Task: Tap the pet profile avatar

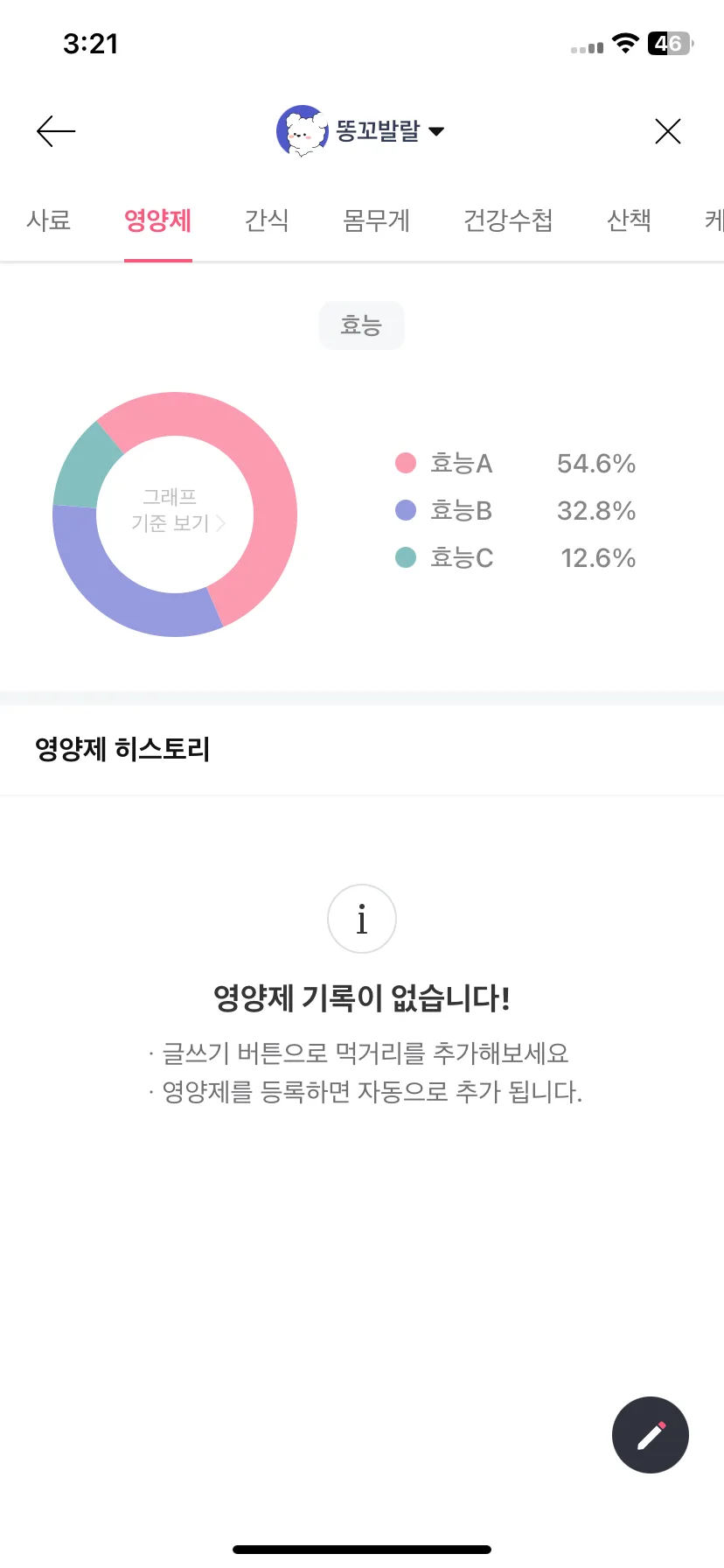Action: point(302,131)
